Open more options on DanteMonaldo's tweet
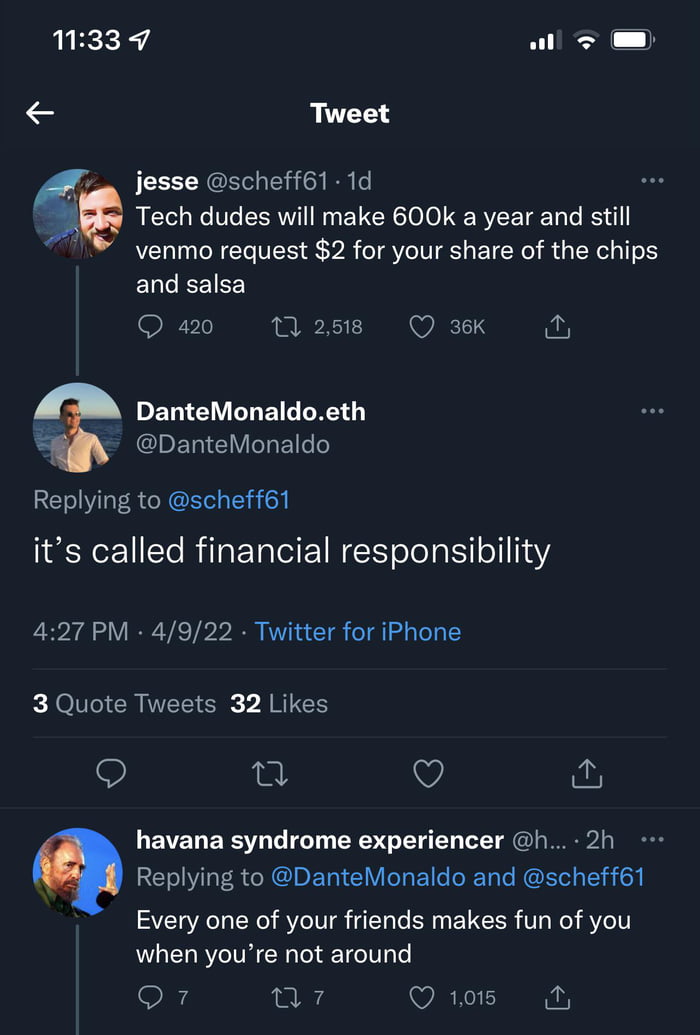This screenshot has width=700, height=1035. point(652,411)
